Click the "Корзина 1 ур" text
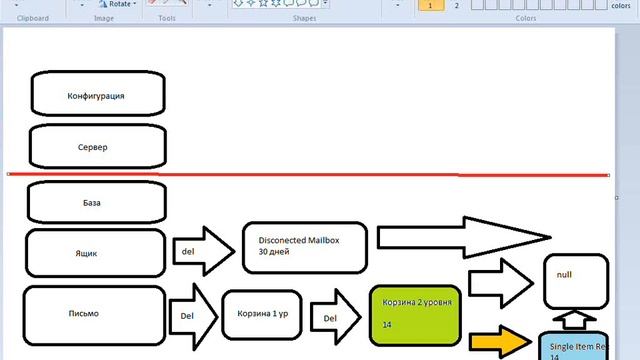This screenshot has width=640, height=360. tap(262, 313)
